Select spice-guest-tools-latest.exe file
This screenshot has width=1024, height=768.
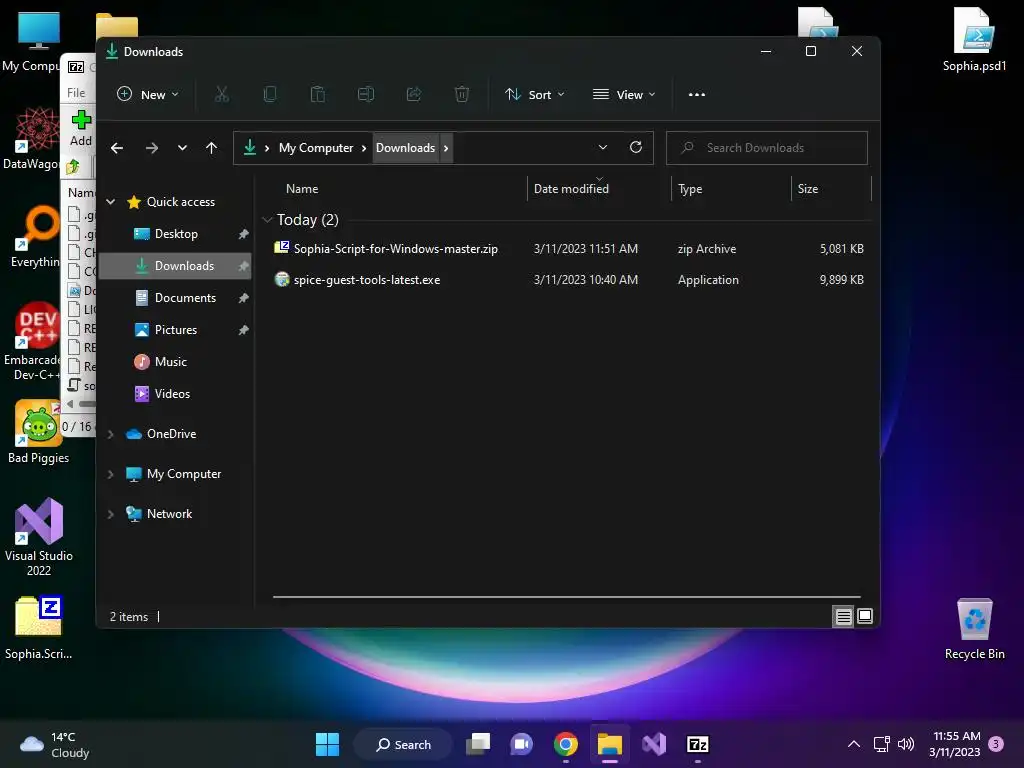click(x=567, y=280)
